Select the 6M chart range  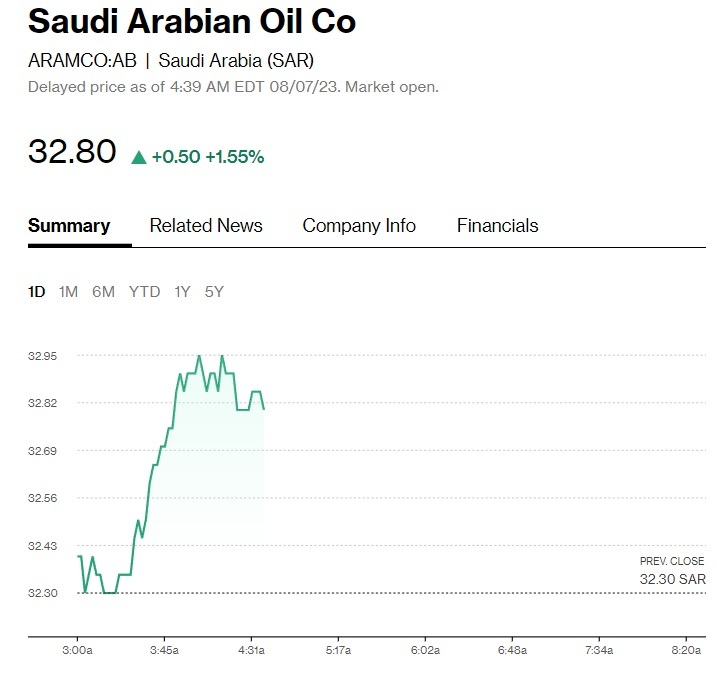tap(103, 292)
